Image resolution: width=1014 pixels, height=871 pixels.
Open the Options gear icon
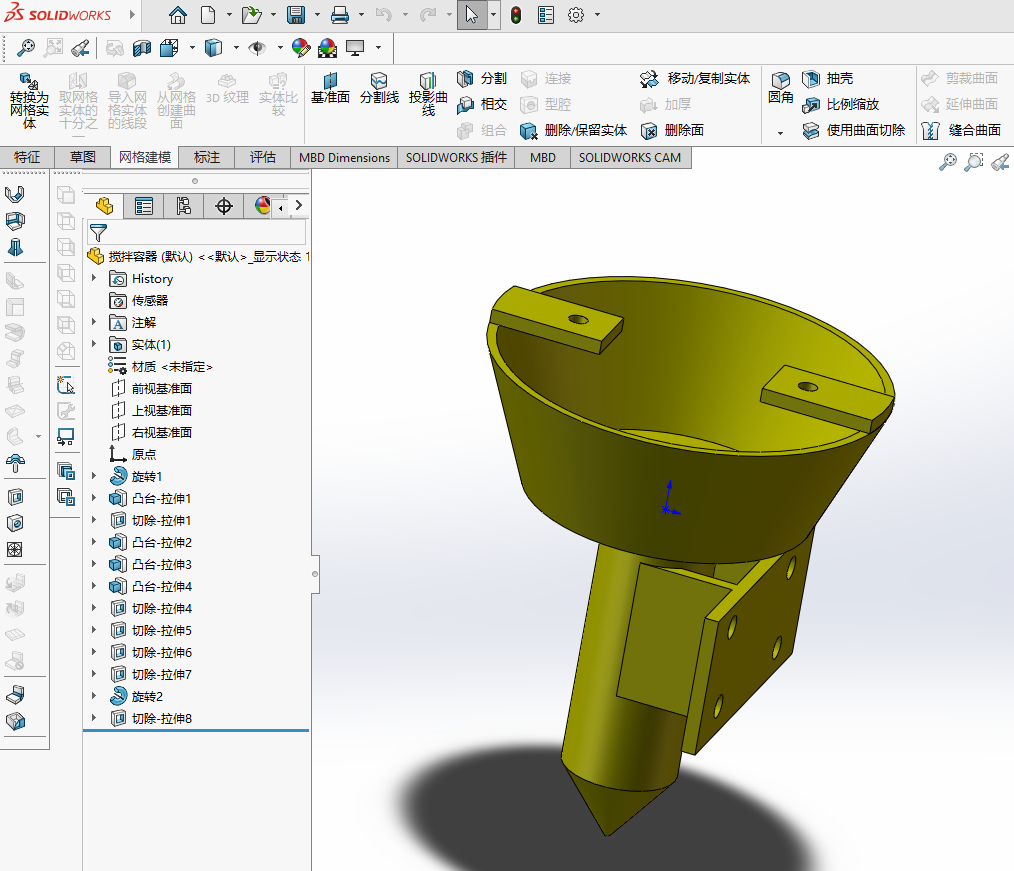(x=576, y=14)
